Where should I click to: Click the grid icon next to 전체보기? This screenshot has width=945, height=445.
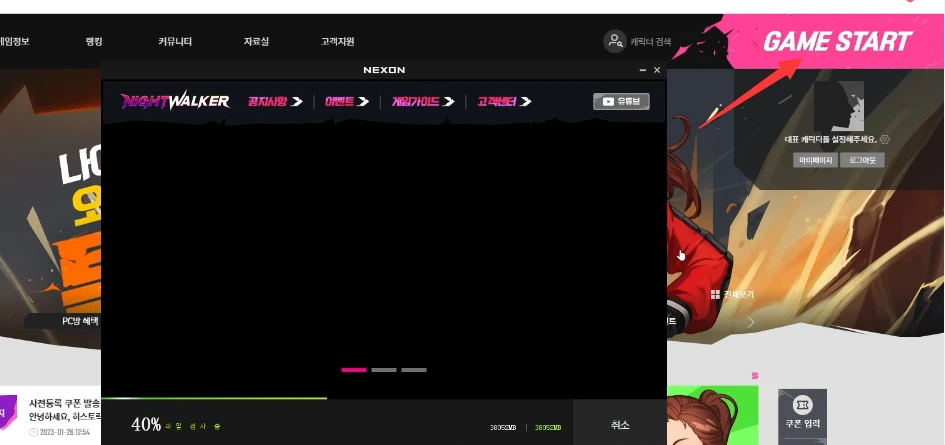pos(715,294)
